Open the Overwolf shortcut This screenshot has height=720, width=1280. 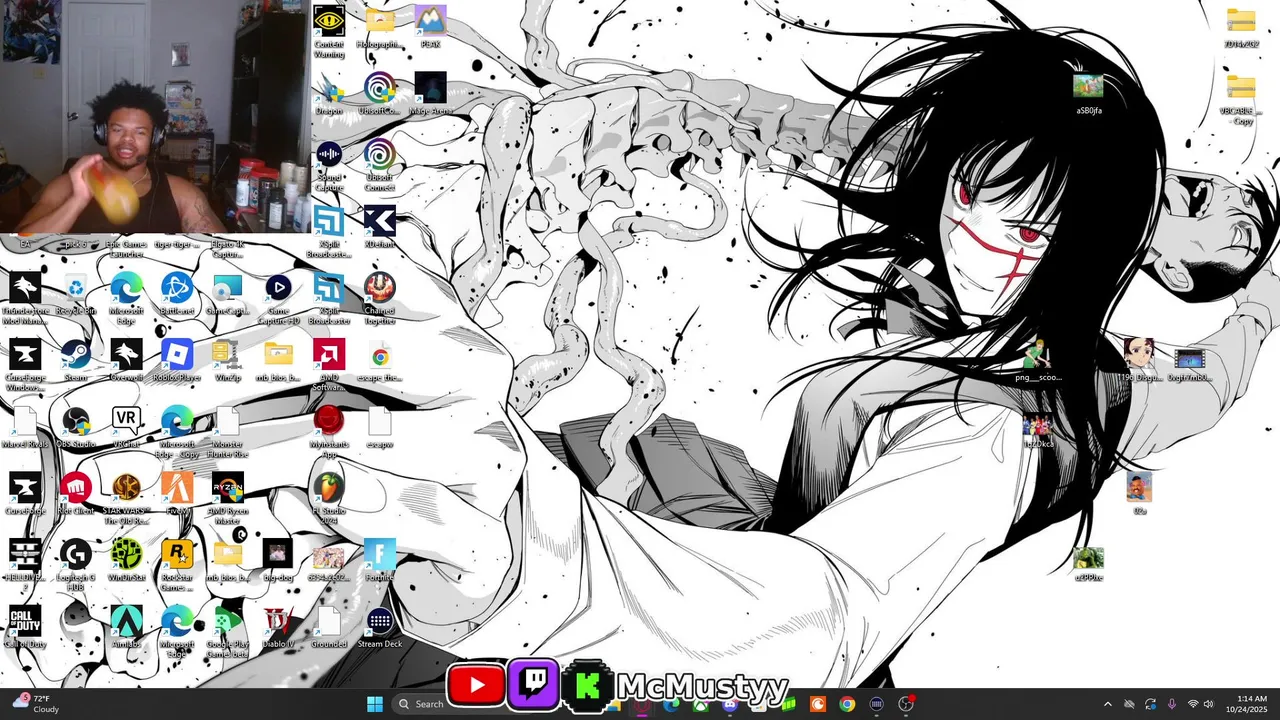click(126, 361)
